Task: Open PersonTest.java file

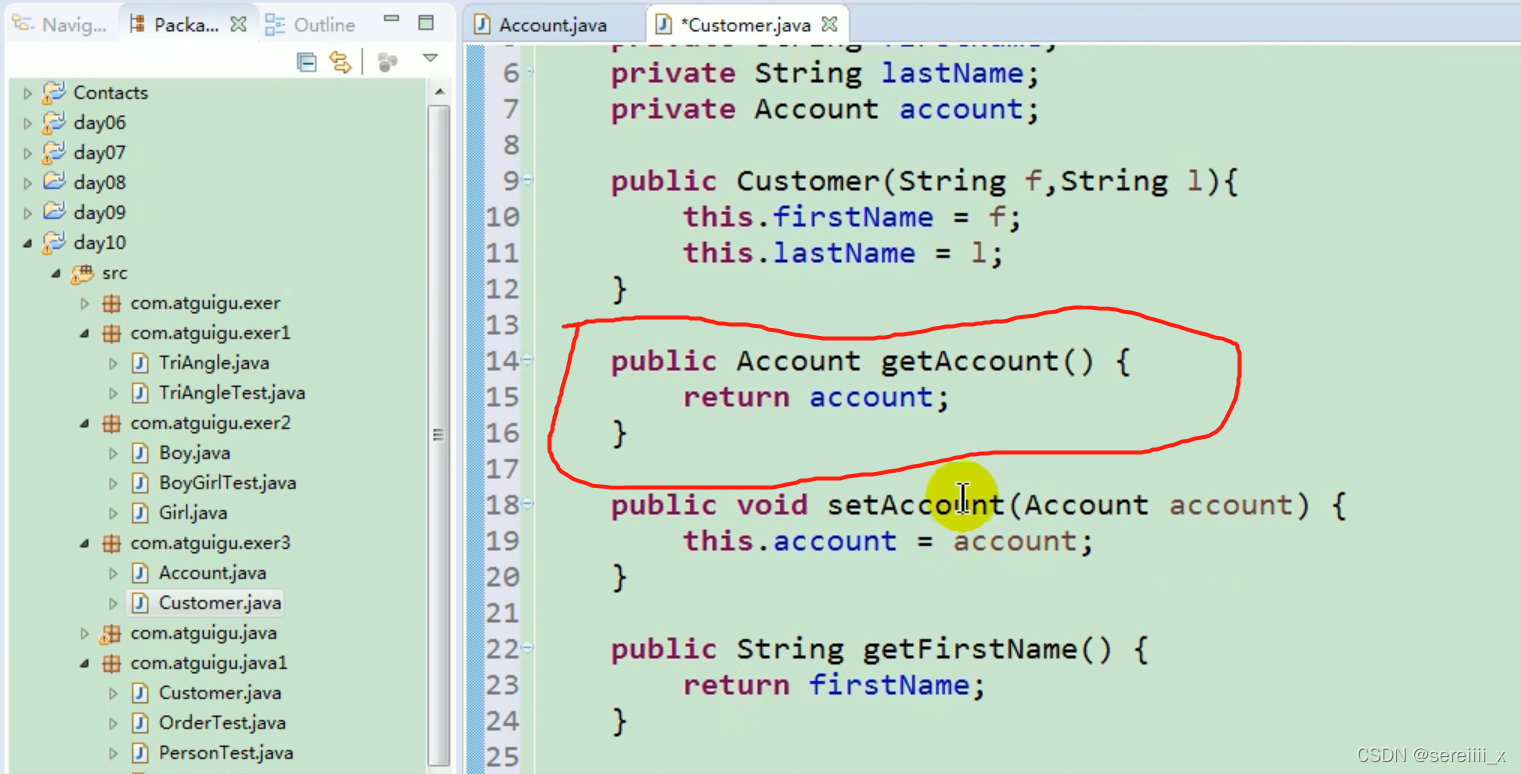Action: [226, 753]
